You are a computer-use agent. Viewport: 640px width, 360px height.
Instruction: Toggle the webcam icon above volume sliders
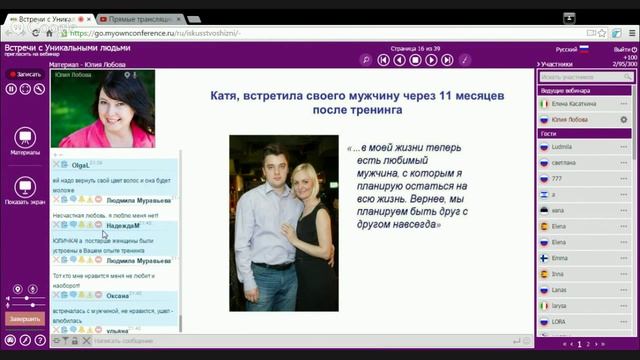18,289
